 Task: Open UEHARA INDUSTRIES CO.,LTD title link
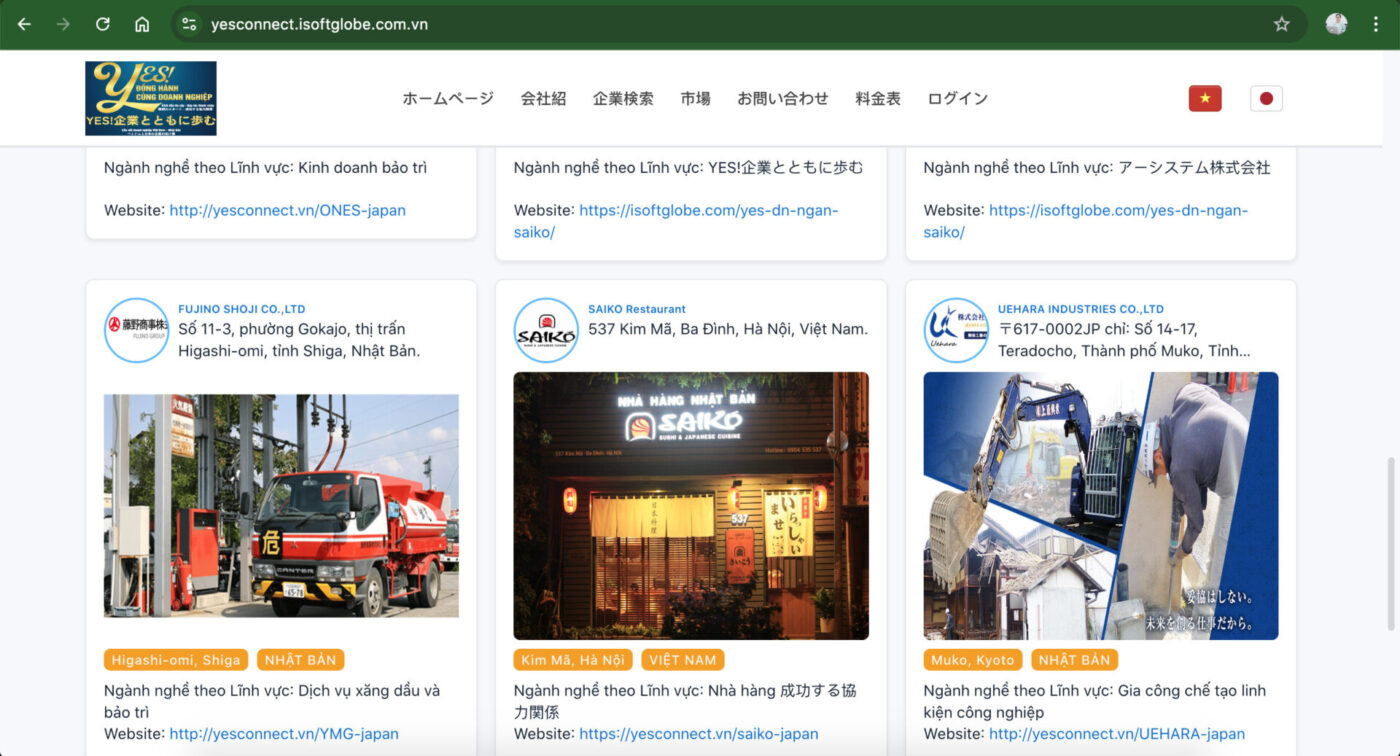(x=1081, y=309)
